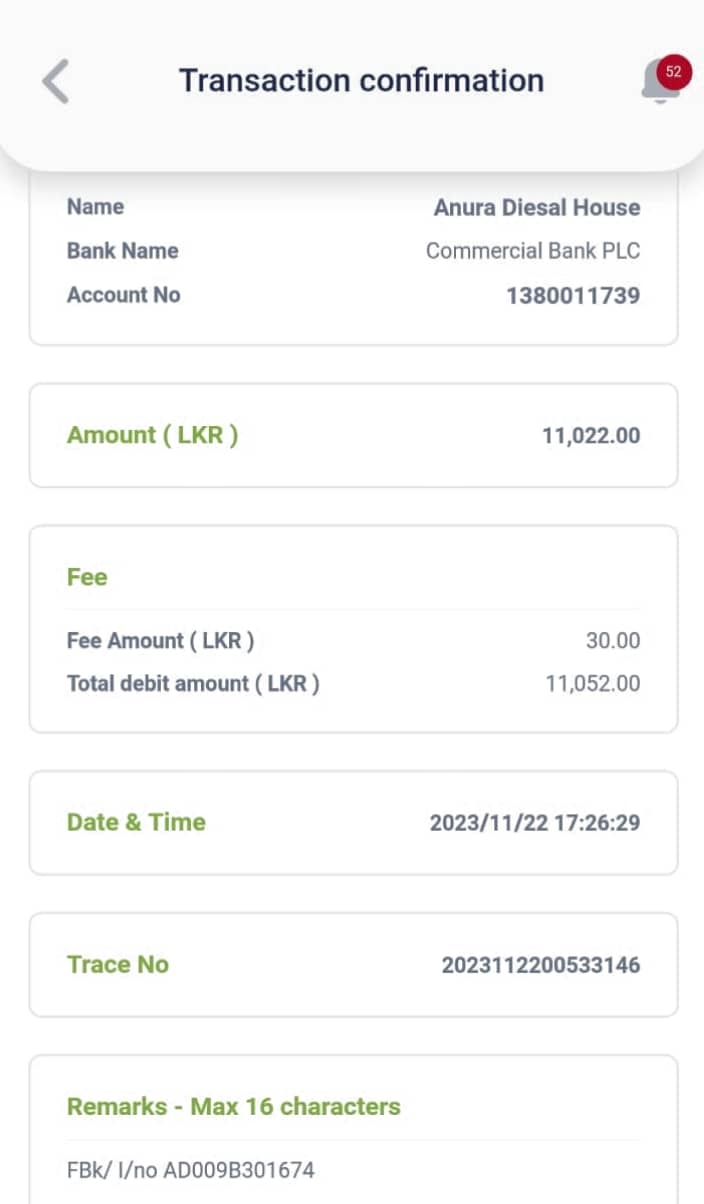Select trace number 202311220053​3146
The width and height of the screenshot is (704, 1204).
(540, 965)
